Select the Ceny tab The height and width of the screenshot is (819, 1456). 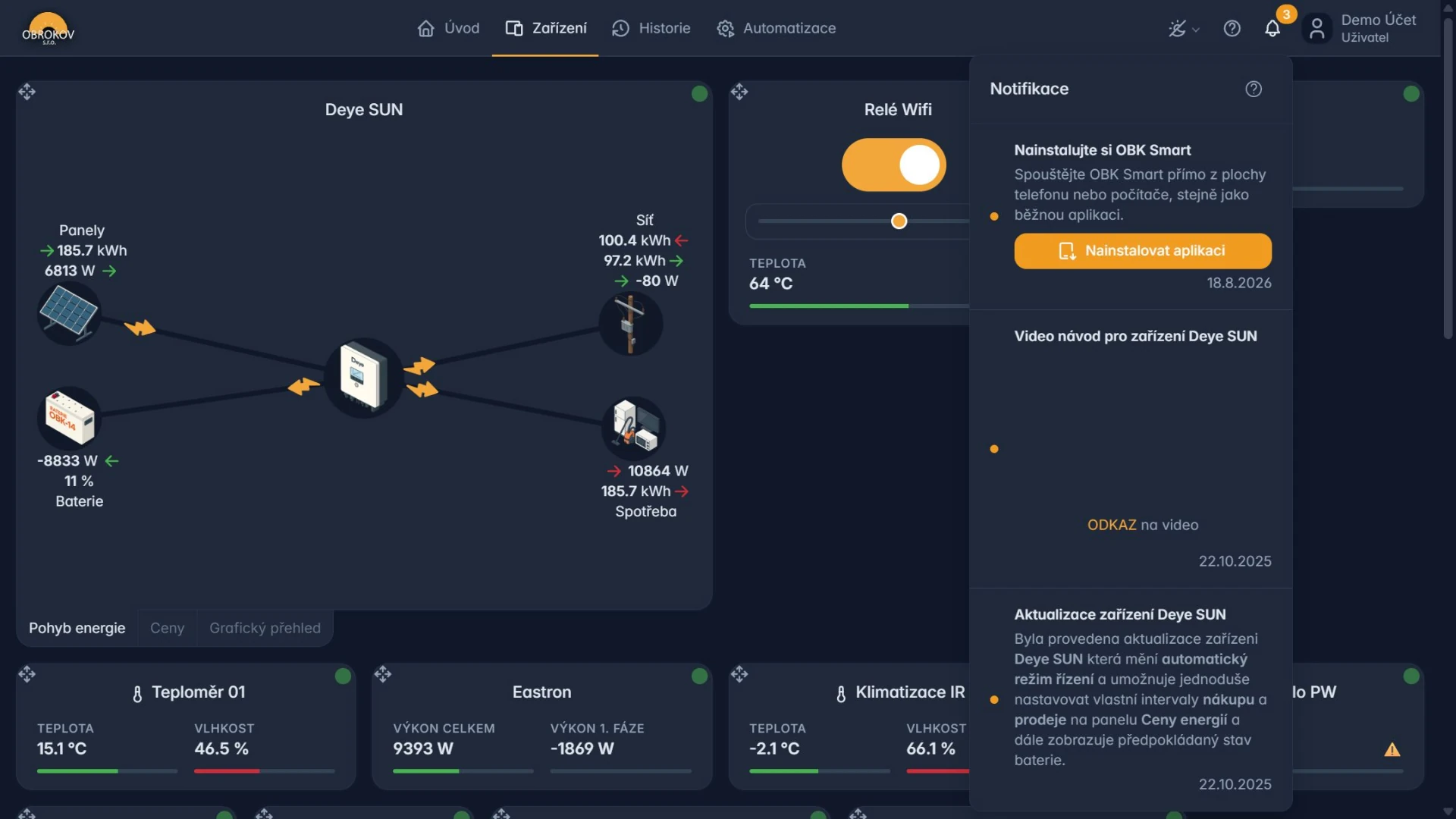pyautogui.click(x=167, y=628)
